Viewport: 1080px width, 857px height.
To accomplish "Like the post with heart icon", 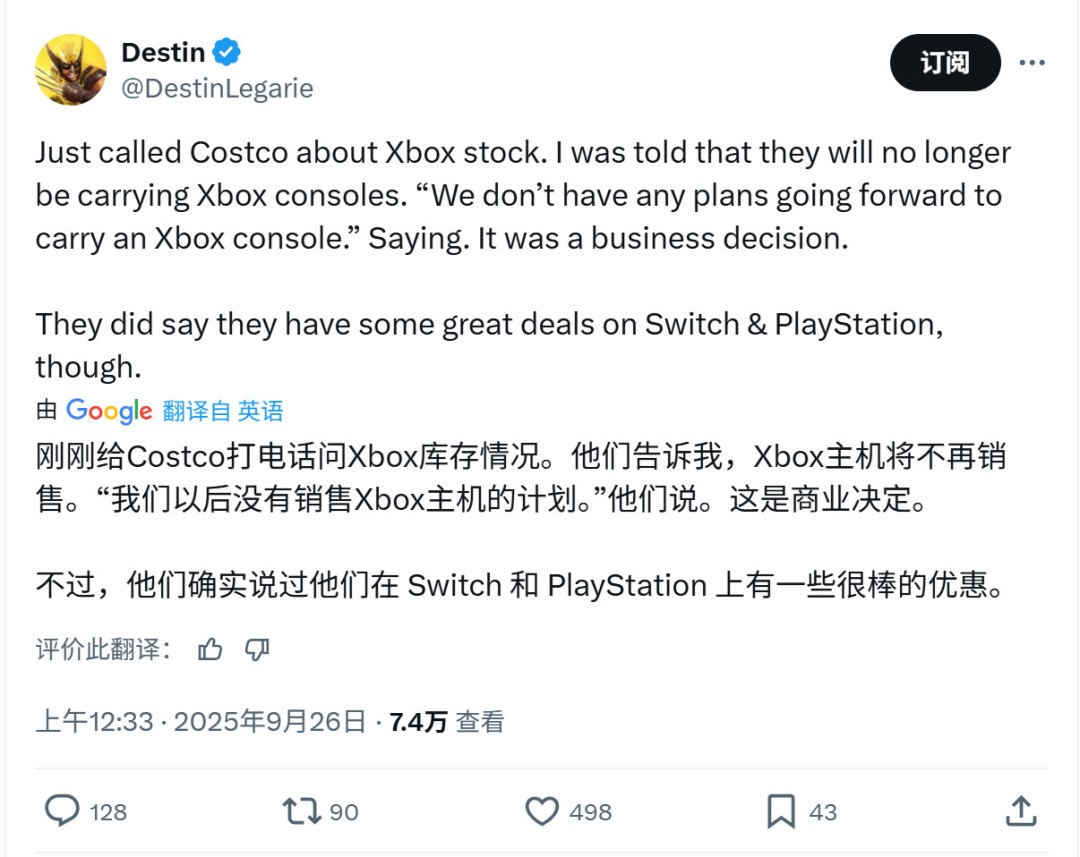I will pyautogui.click(x=542, y=811).
